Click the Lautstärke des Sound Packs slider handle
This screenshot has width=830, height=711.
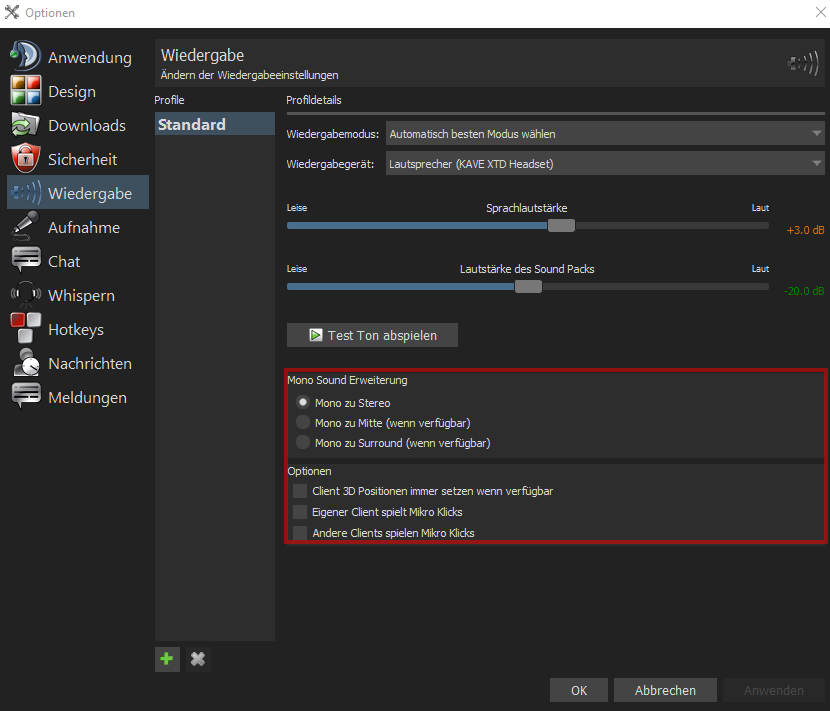pyautogui.click(x=528, y=286)
